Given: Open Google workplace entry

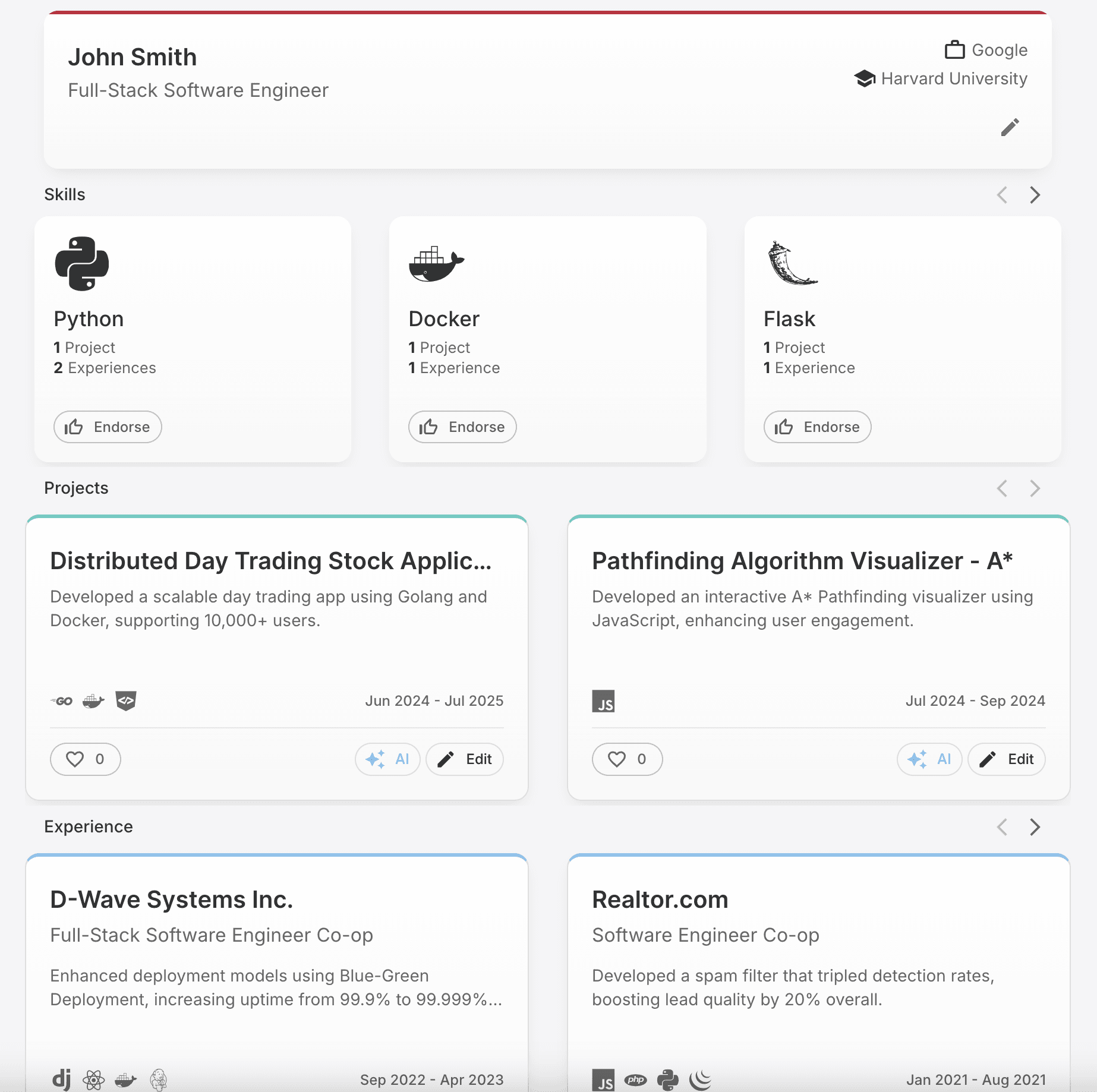Looking at the screenshot, I should (986, 50).
